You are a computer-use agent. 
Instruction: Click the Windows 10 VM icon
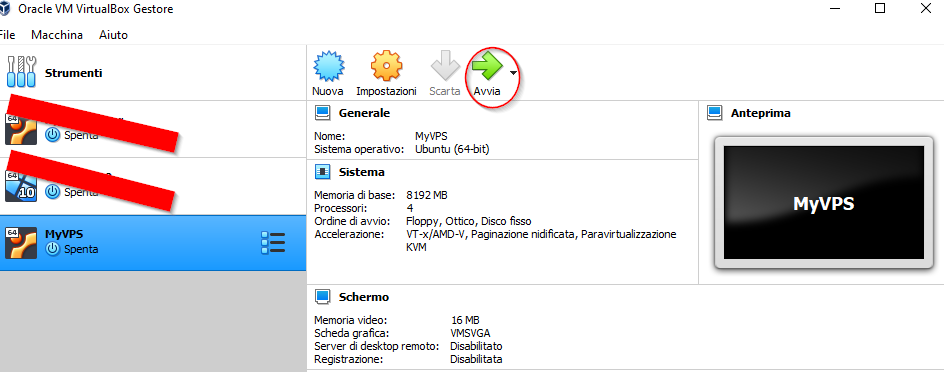[20, 186]
